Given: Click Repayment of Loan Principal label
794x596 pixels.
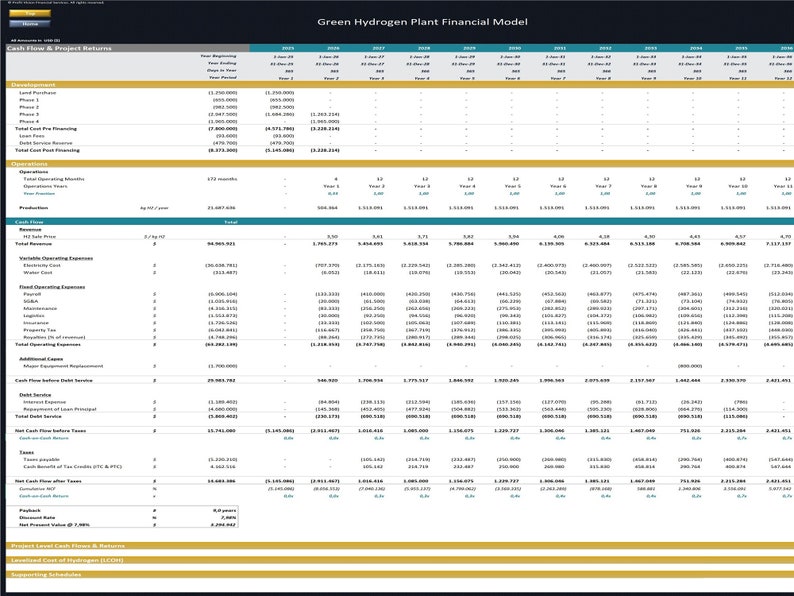Looking at the screenshot, I should click(60, 409).
